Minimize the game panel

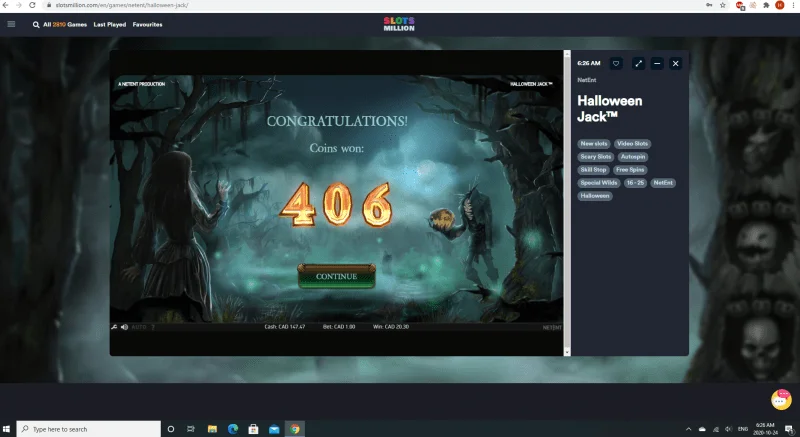(657, 63)
